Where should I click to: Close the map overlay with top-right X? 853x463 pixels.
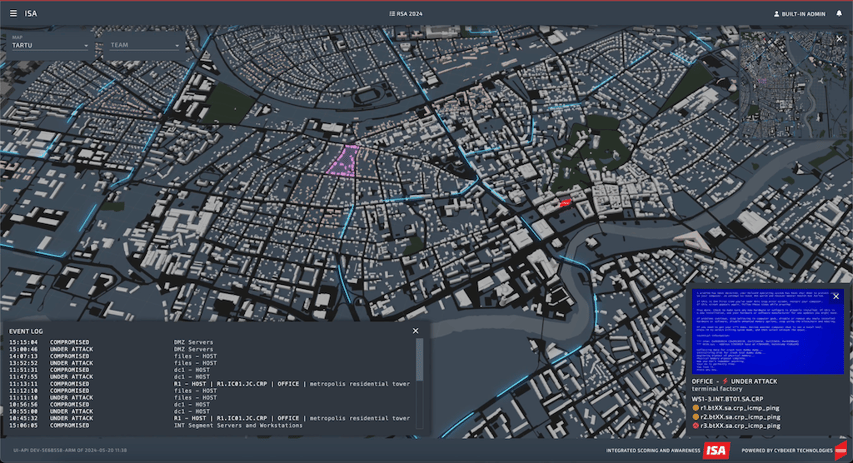pos(839,39)
